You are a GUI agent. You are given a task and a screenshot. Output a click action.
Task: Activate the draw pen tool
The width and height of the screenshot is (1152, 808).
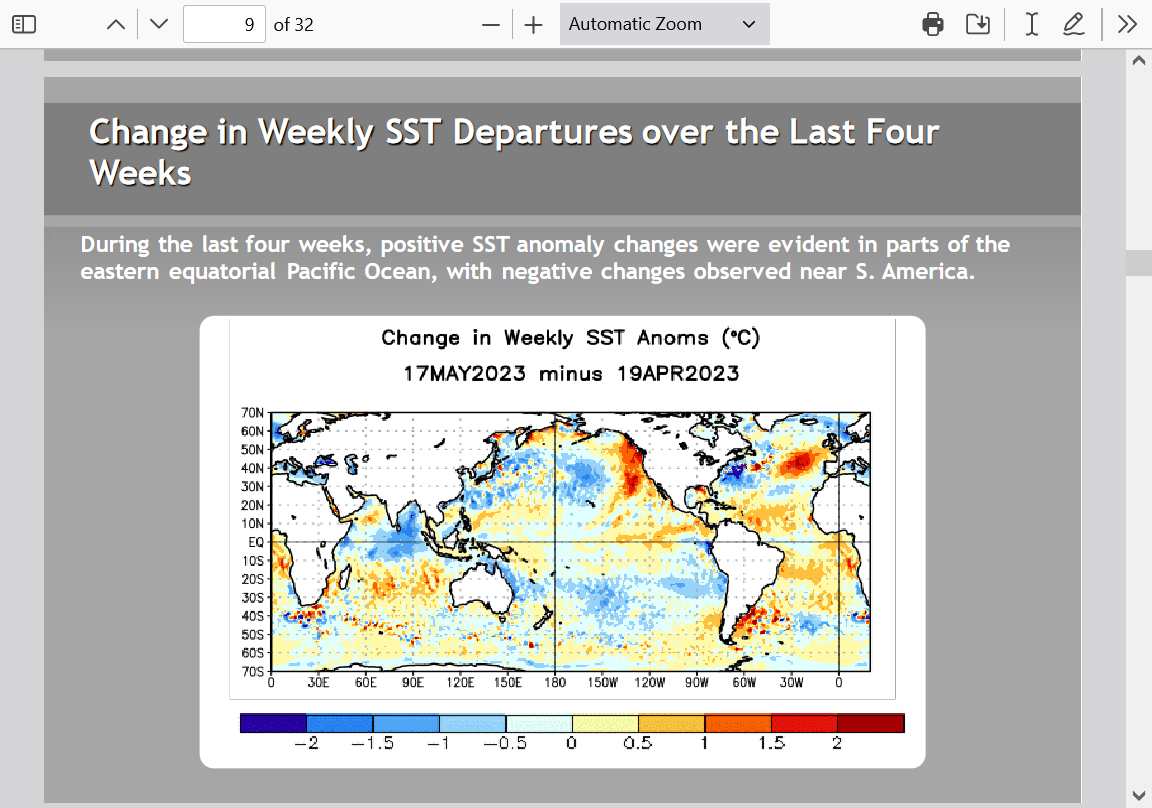tap(1073, 24)
